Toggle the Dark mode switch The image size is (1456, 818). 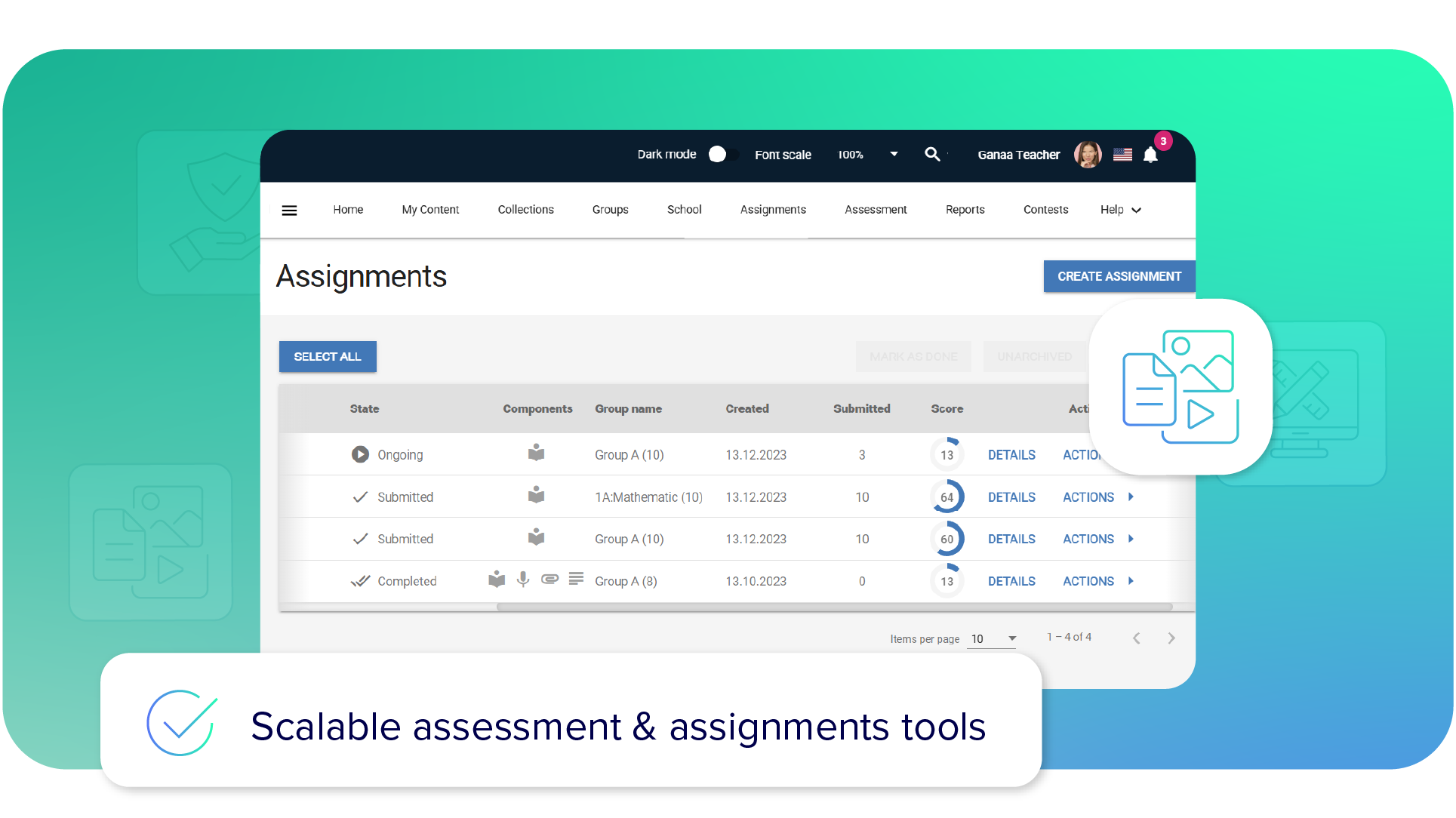[x=722, y=155]
